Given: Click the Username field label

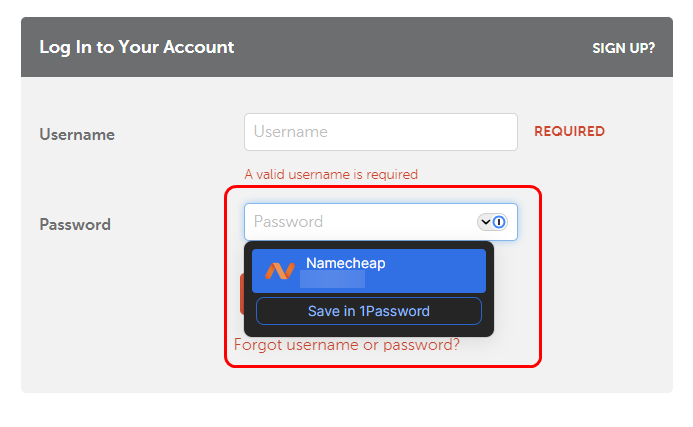Looking at the screenshot, I should tap(77, 134).
